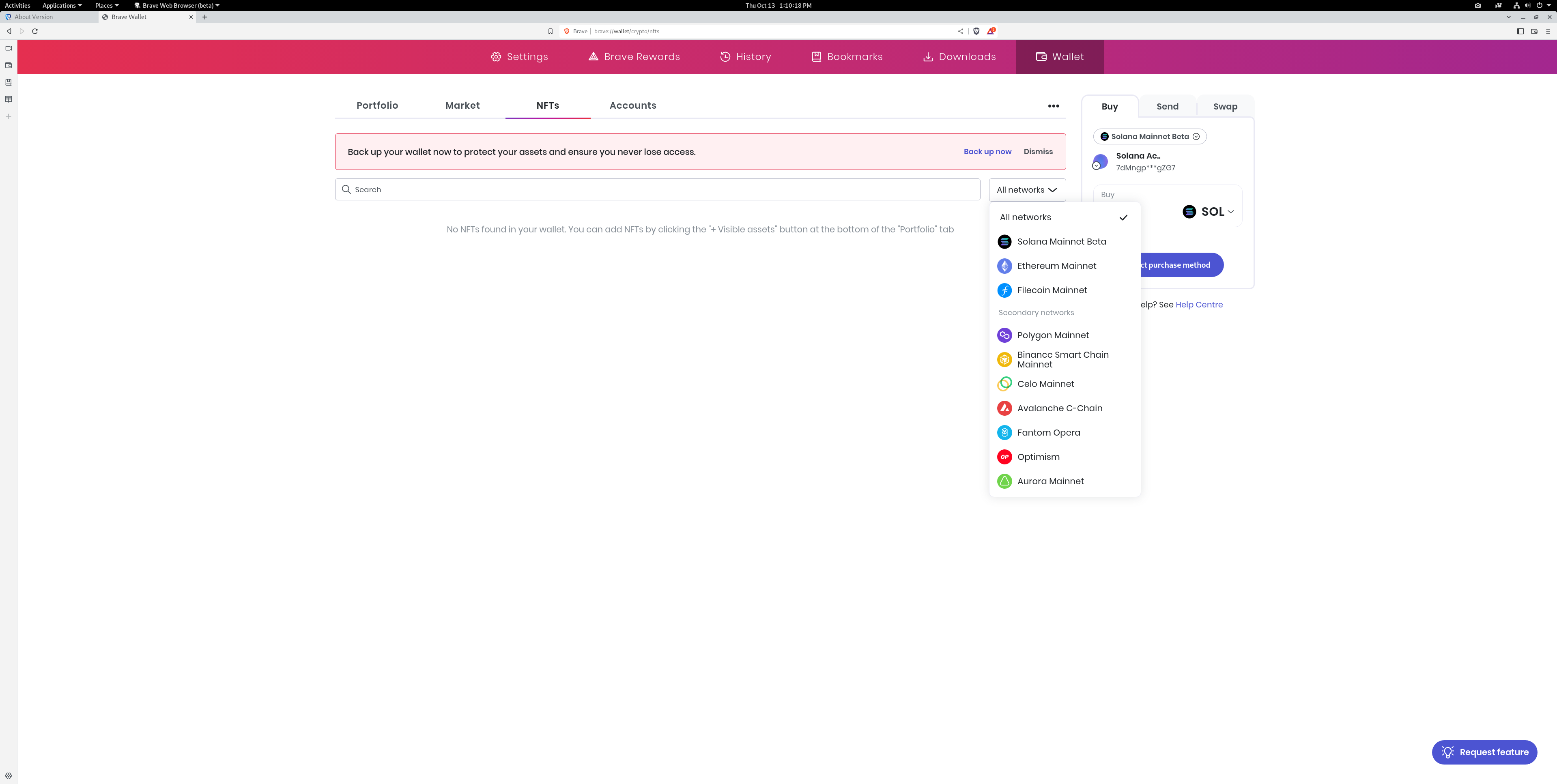Click the search magnifier in the NFT search field
Screen dimensions: 1557x784
346,189
